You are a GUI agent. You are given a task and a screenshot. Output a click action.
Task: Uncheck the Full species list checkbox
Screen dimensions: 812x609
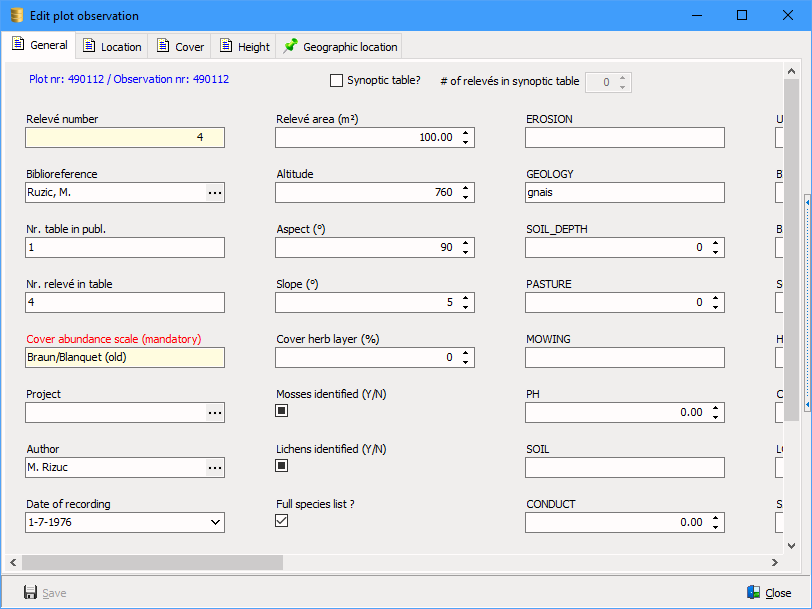[282, 521]
